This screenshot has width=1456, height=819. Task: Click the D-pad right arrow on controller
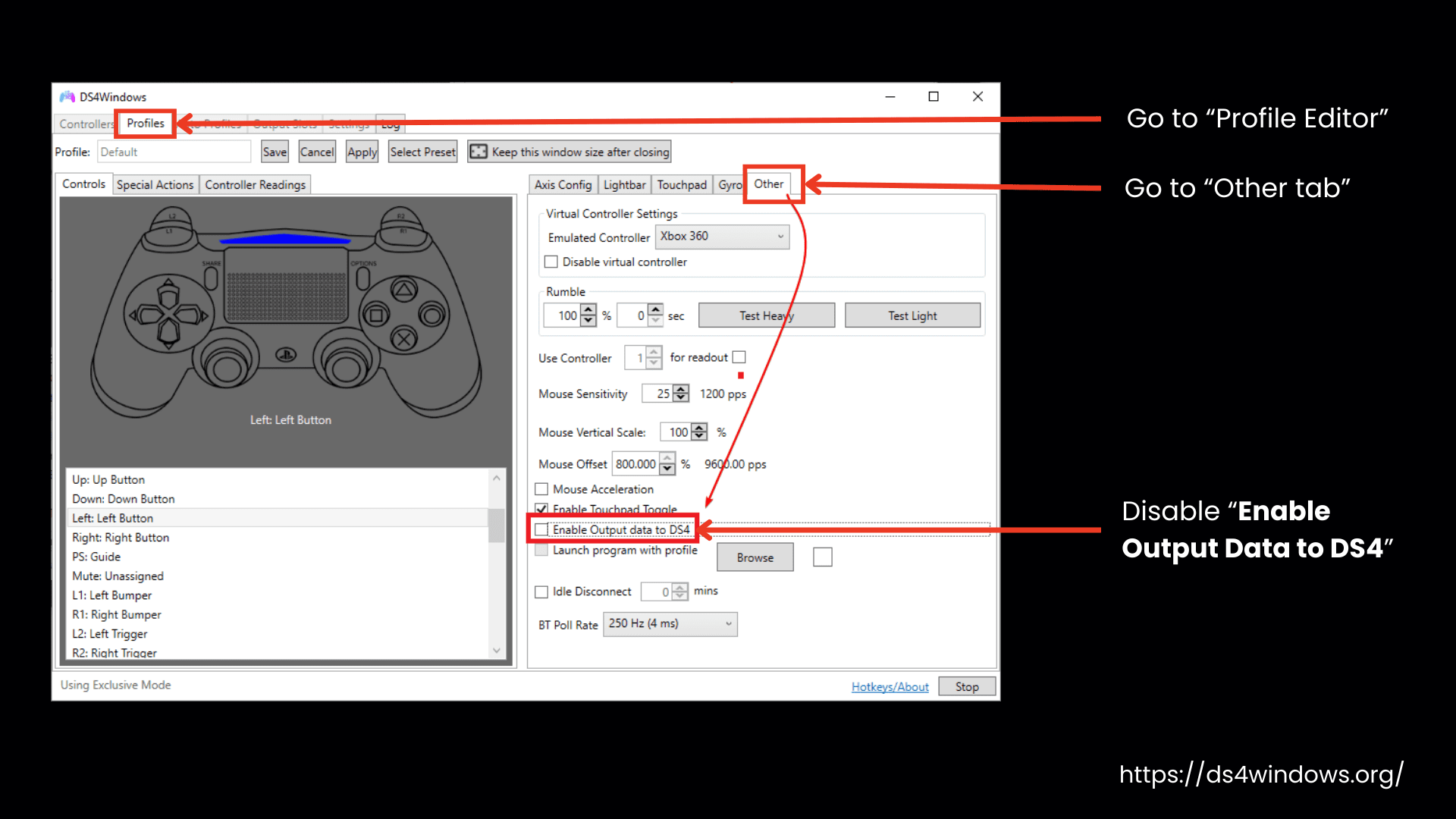point(193,315)
